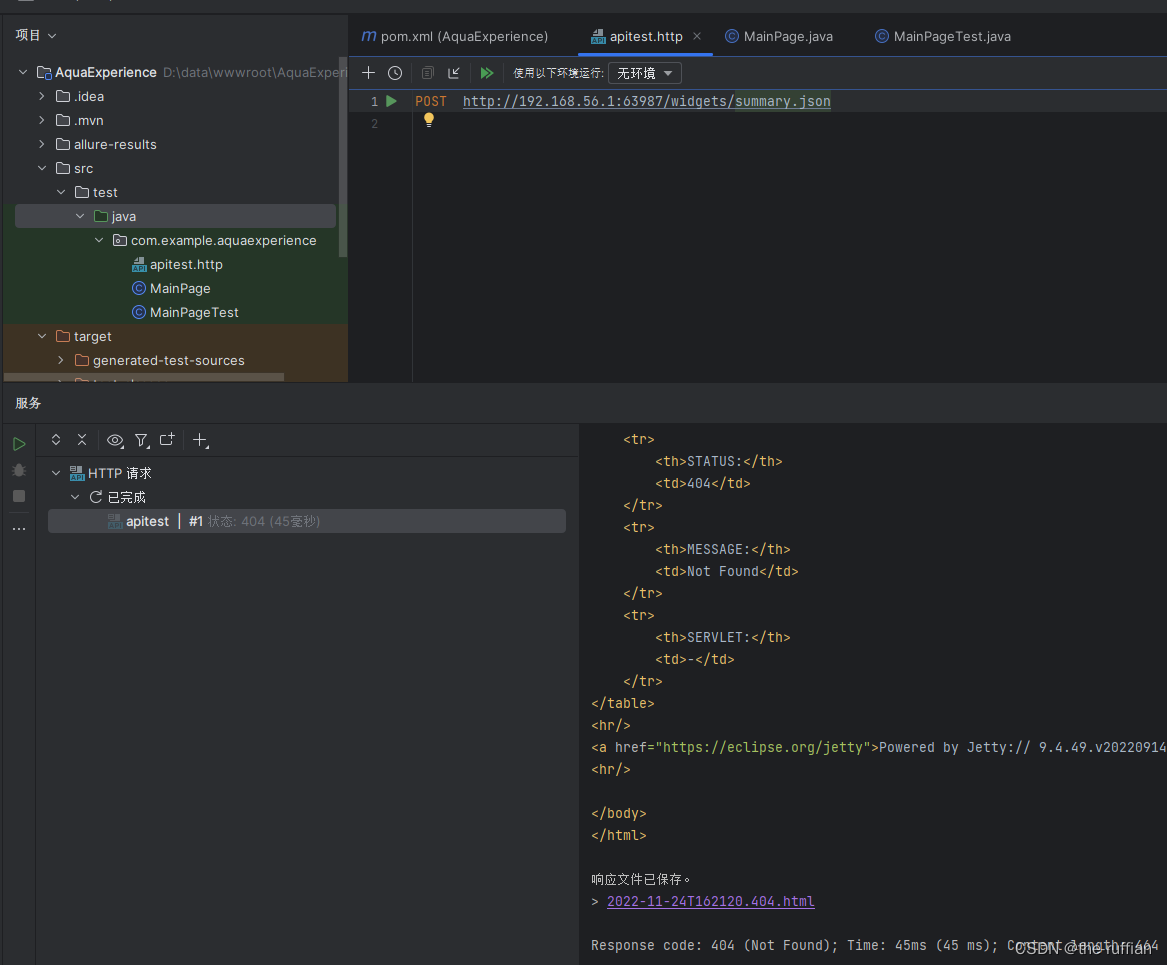This screenshot has width=1167, height=965.
Task: Expand the allure-results folder
Action: (x=42, y=144)
